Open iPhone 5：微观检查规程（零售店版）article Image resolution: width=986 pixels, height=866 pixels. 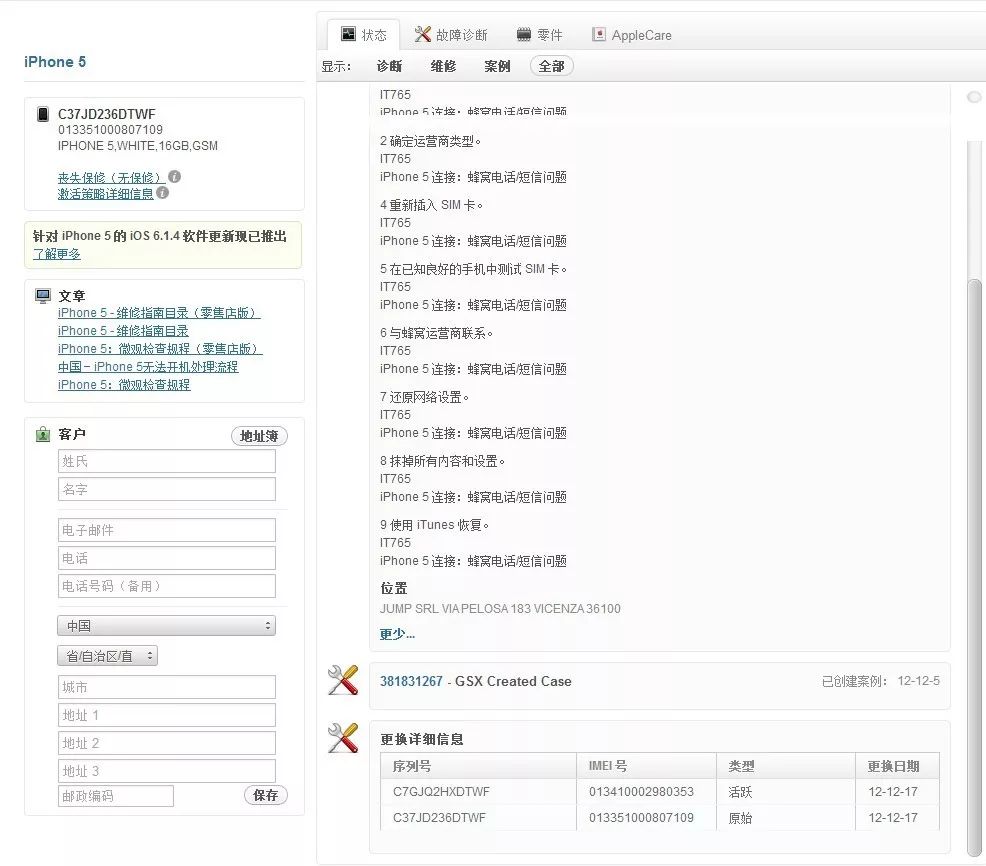[160, 348]
